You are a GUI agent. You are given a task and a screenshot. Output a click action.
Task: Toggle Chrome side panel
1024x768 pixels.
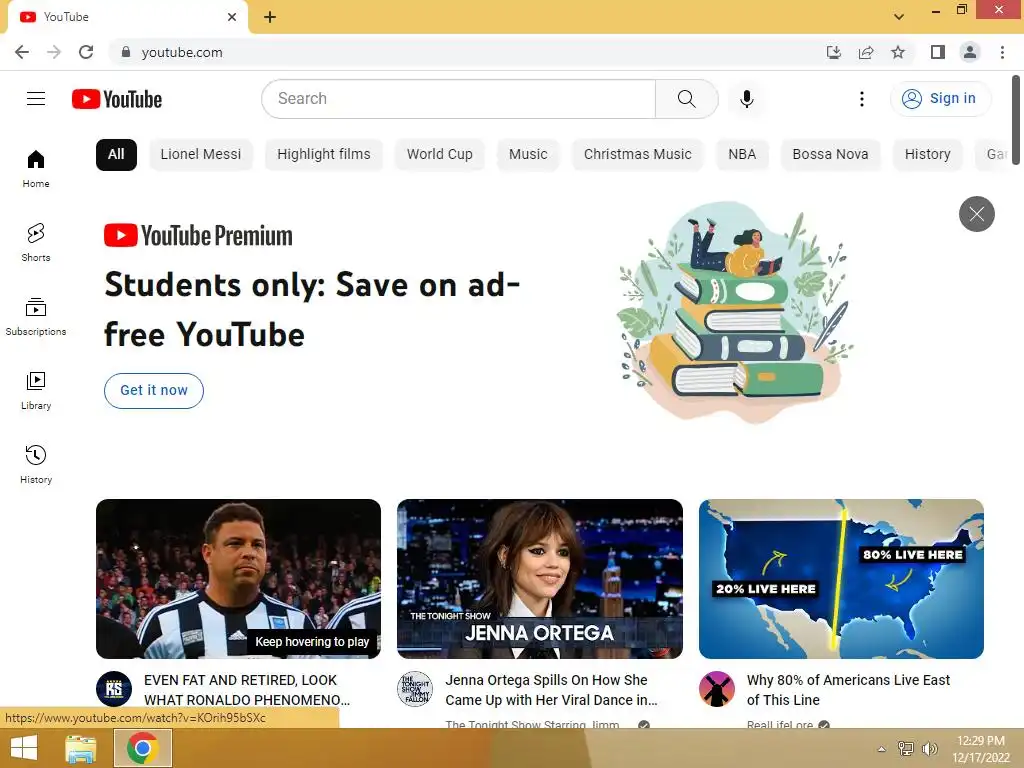(x=938, y=52)
